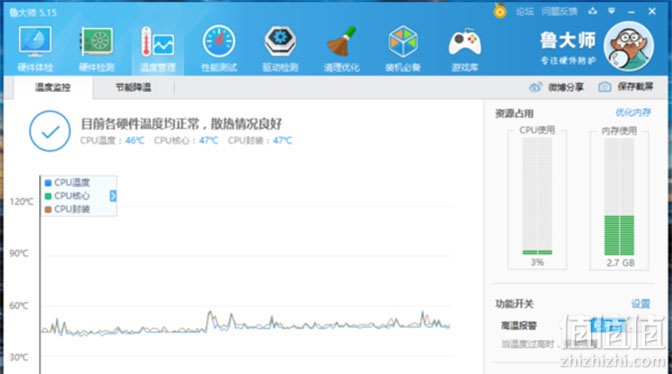Viewport: 672px width, 374px height.
Task: Click the medal icon in title bar
Action: (500, 11)
